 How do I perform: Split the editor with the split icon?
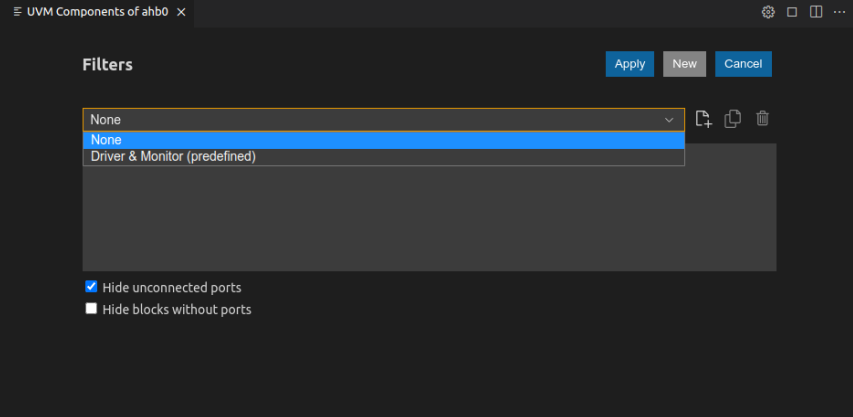click(x=816, y=12)
